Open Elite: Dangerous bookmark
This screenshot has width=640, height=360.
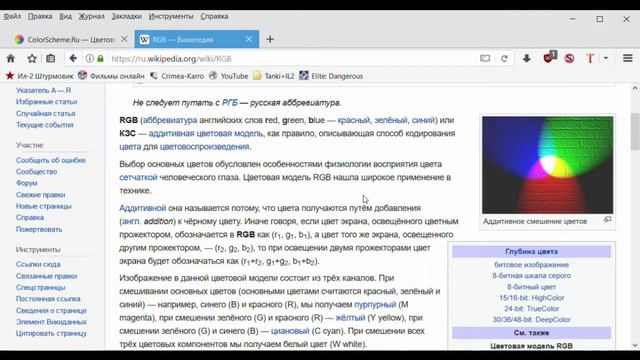[x=331, y=76]
